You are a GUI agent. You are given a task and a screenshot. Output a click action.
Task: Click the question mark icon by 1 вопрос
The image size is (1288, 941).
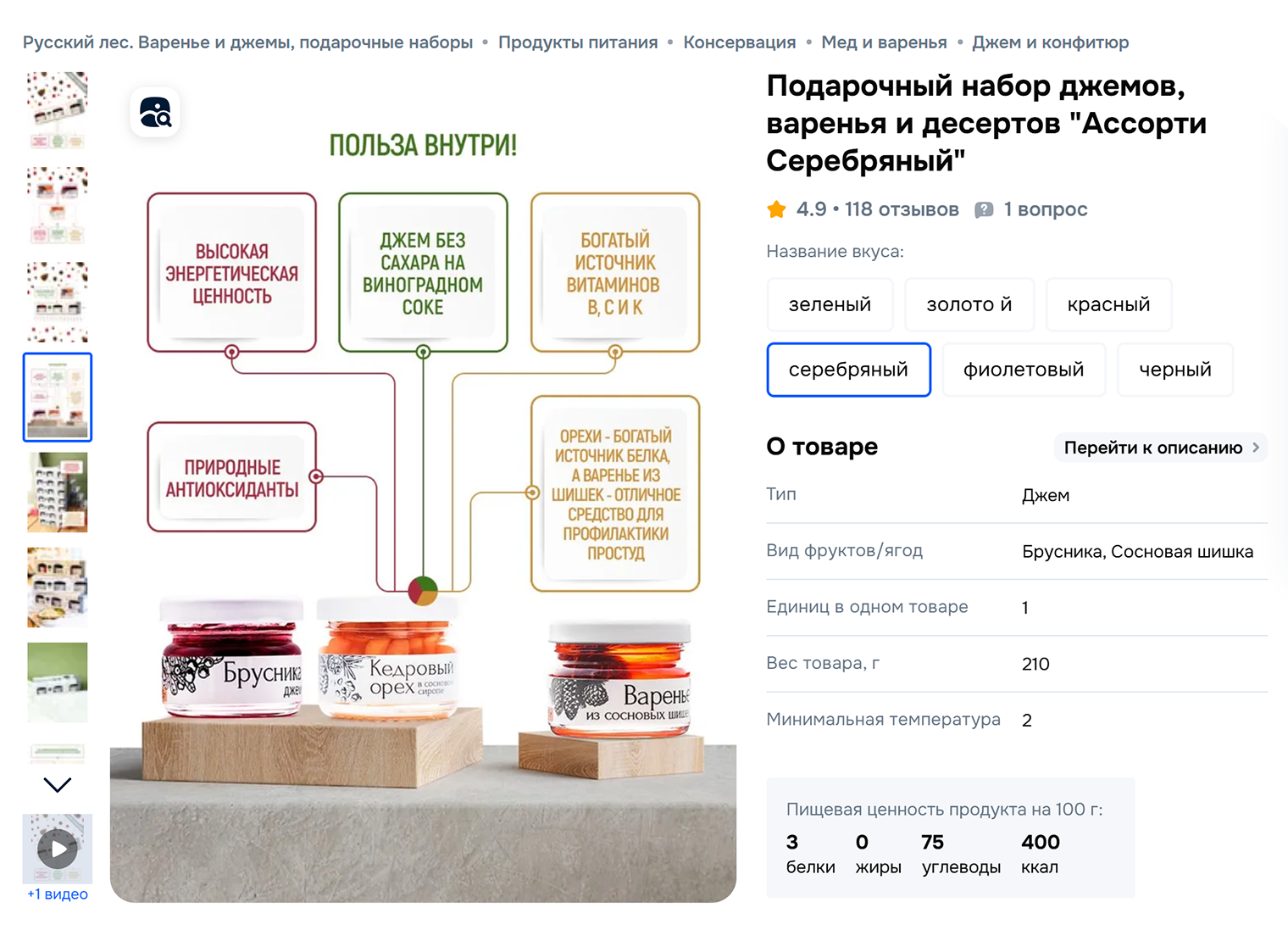984,209
